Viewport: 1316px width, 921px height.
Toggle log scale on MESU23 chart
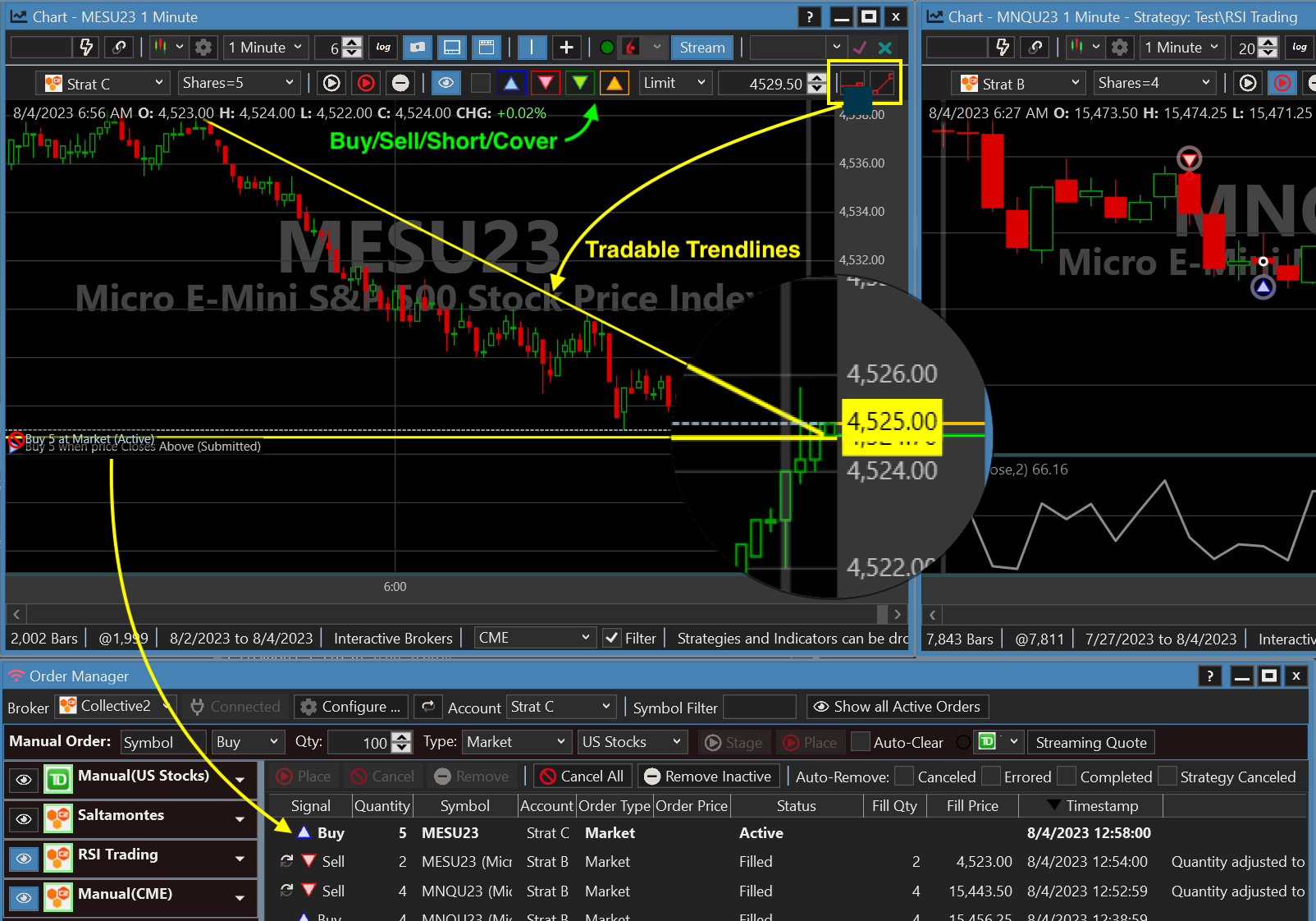click(383, 48)
